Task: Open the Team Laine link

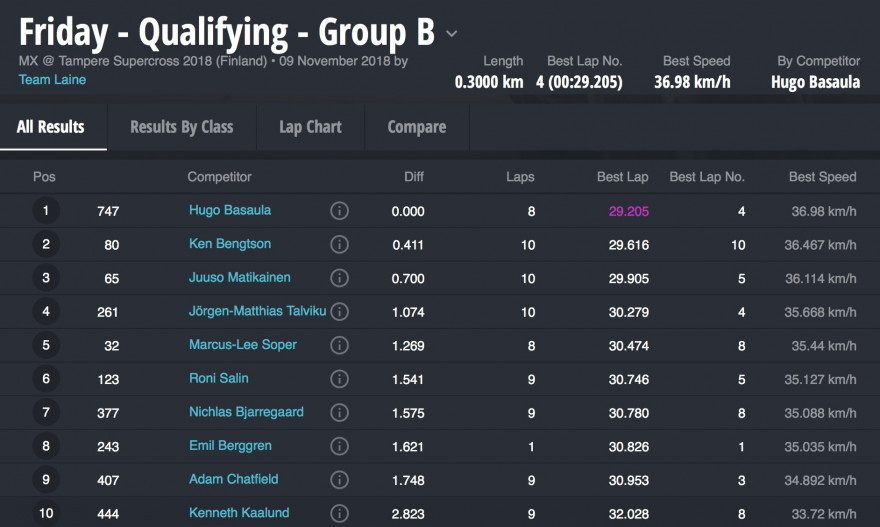Action: coord(52,79)
